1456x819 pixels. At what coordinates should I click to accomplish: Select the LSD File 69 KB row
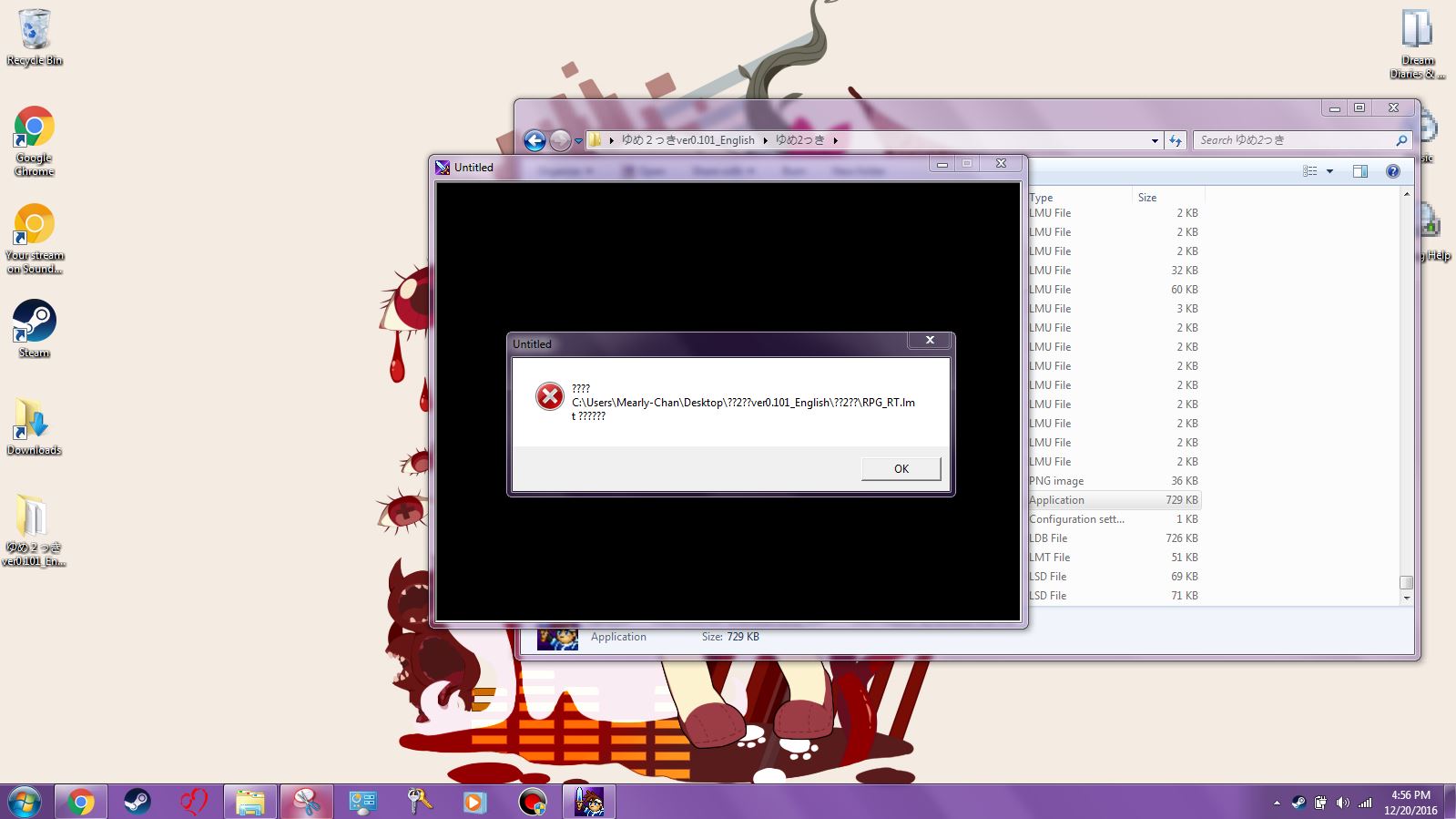tap(1114, 577)
